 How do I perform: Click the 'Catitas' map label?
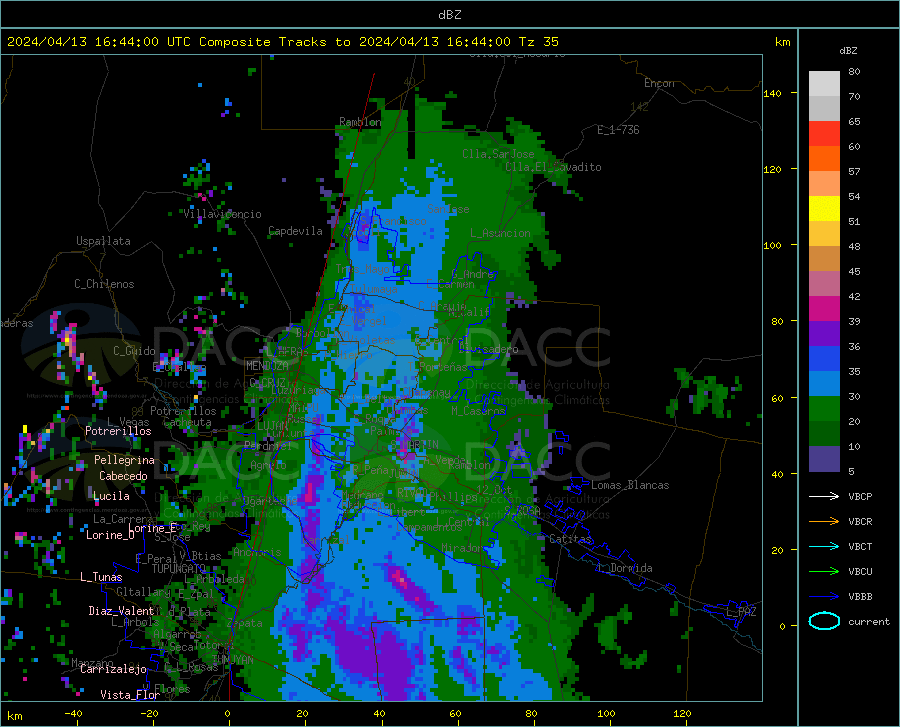pyautogui.click(x=571, y=539)
